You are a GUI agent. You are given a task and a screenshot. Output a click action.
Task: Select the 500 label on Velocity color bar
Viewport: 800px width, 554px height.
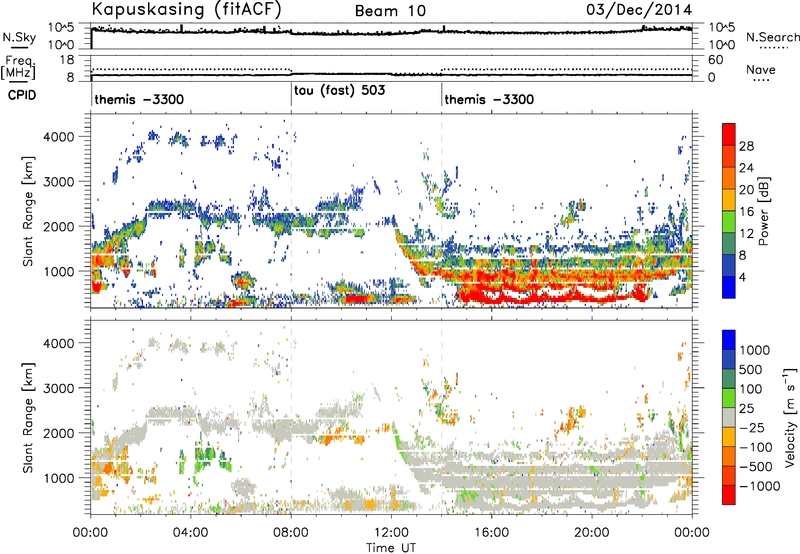click(751, 369)
